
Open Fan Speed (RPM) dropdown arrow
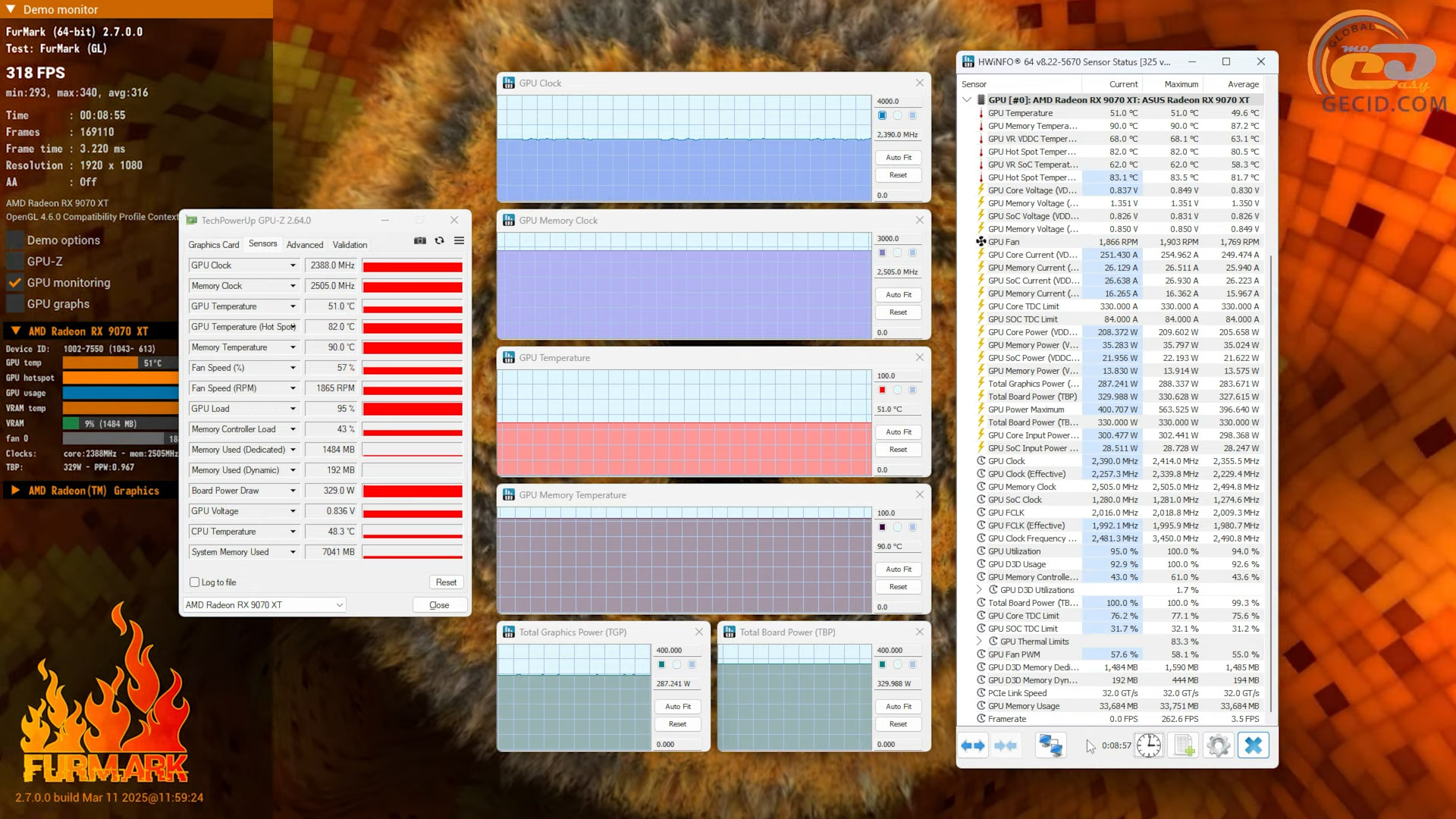point(293,388)
